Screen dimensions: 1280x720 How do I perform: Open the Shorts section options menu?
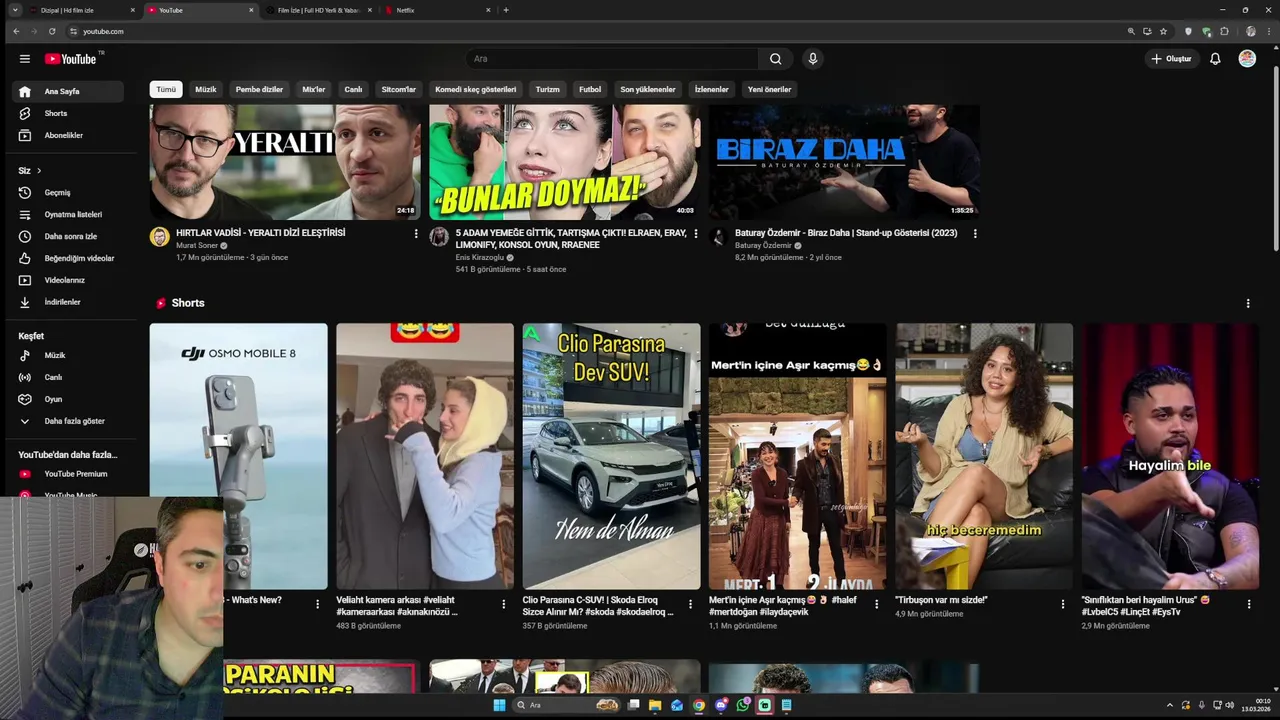point(1247,303)
